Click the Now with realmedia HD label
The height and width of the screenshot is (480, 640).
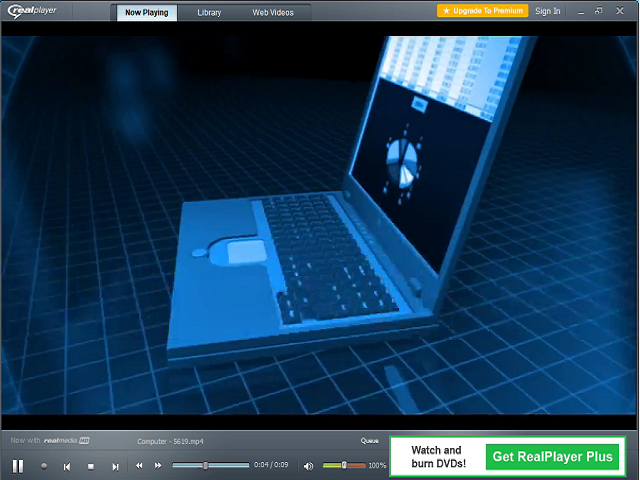pyautogui.click(x=50, y=440)
